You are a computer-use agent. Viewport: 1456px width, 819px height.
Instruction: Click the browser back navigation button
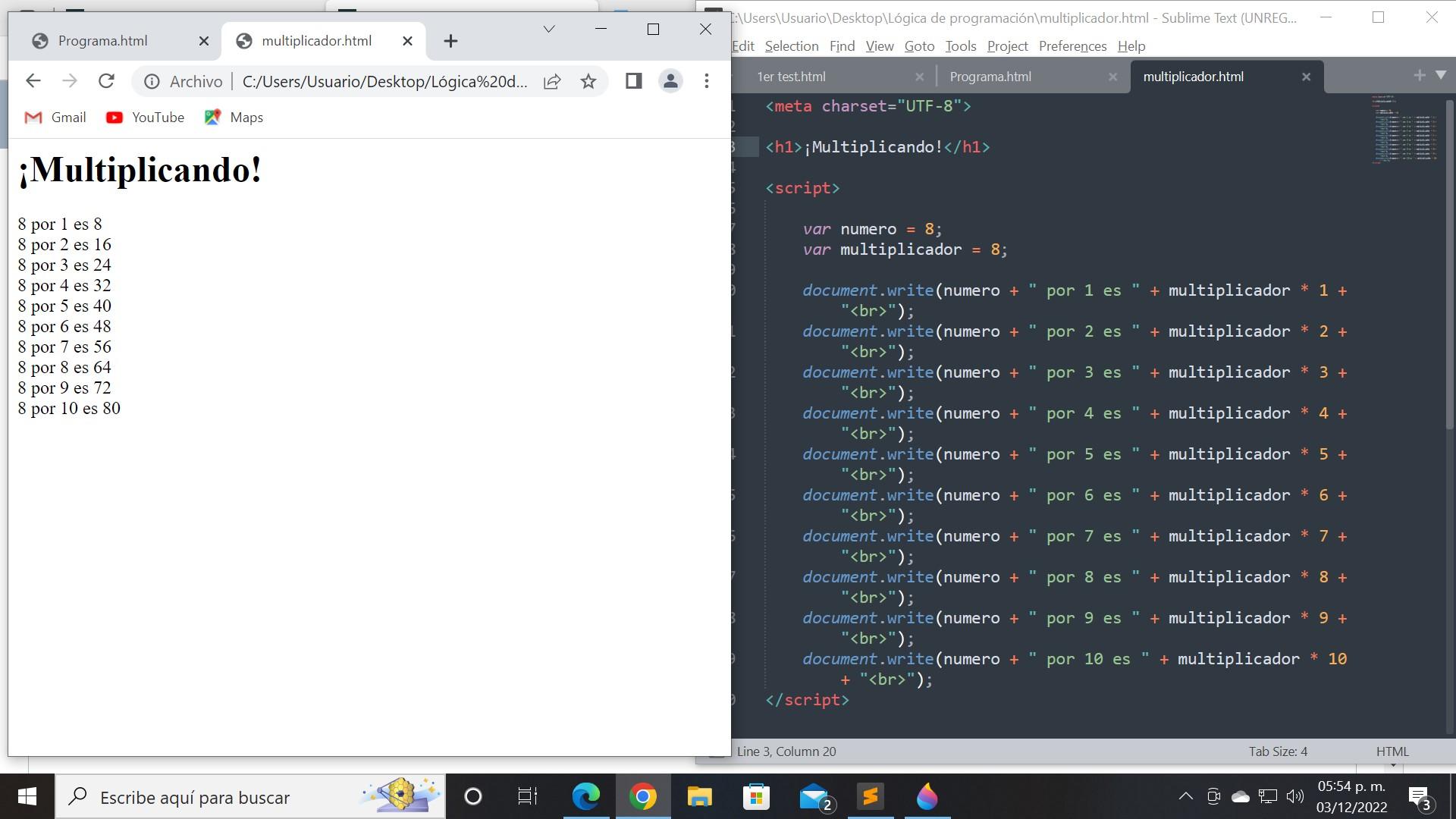[33, 81]
